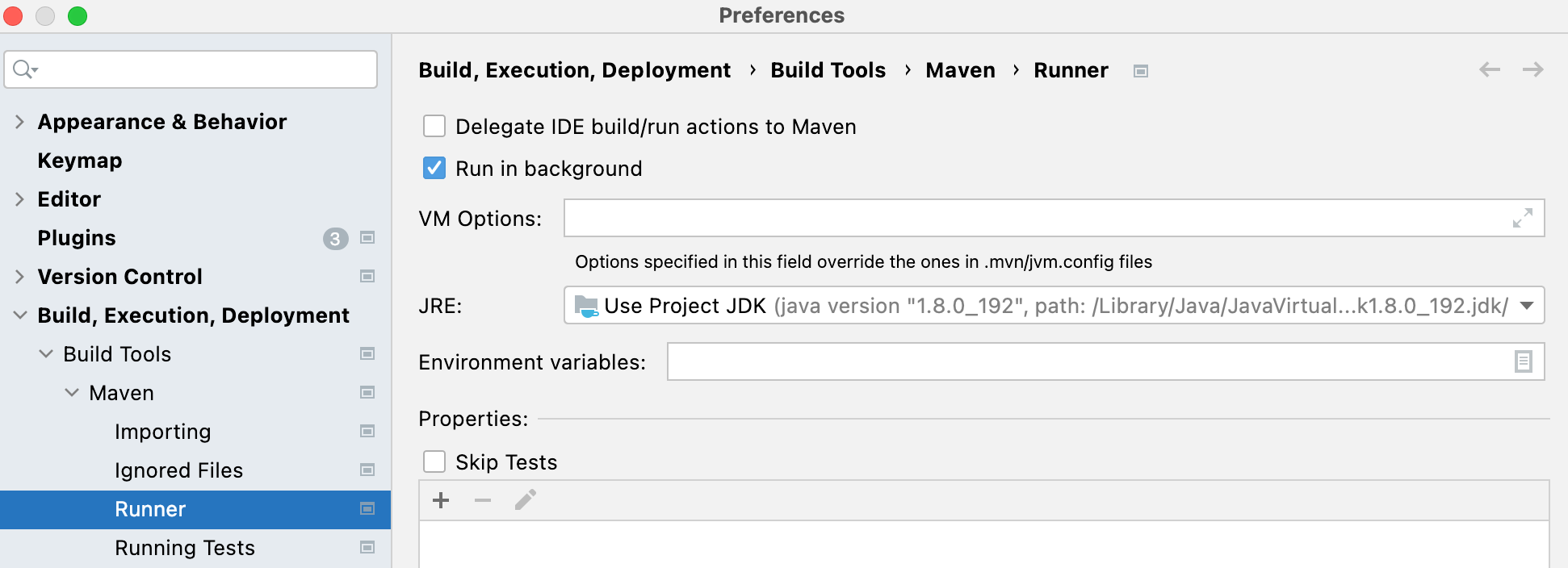The width and height of the screenshot is (1568, 568).
Task: Collapse the Maven tree node
Action: click(x=72, y=393)
